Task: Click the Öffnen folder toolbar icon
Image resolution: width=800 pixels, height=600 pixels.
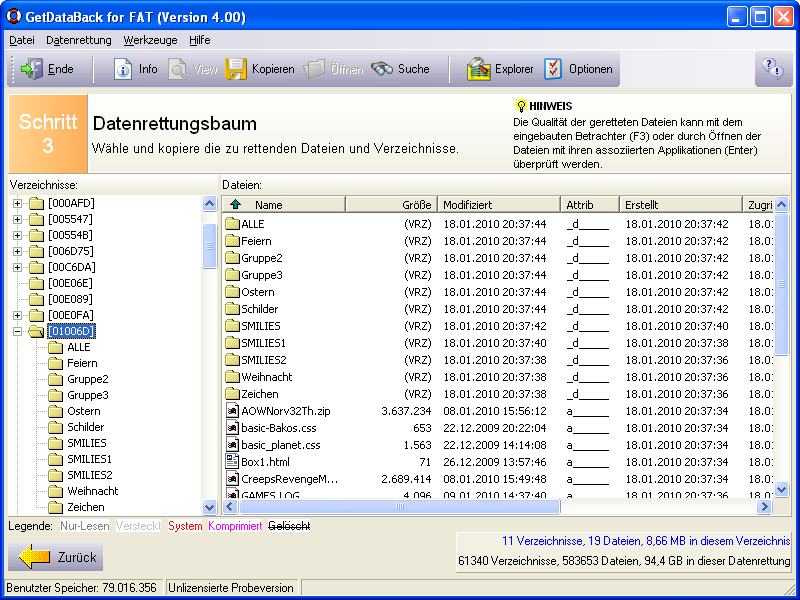Action: 314,69
